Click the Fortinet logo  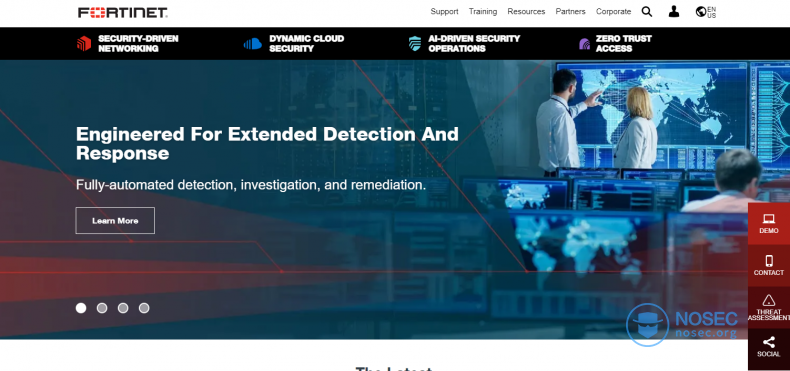pyautogui.click(x=123, y=12)
